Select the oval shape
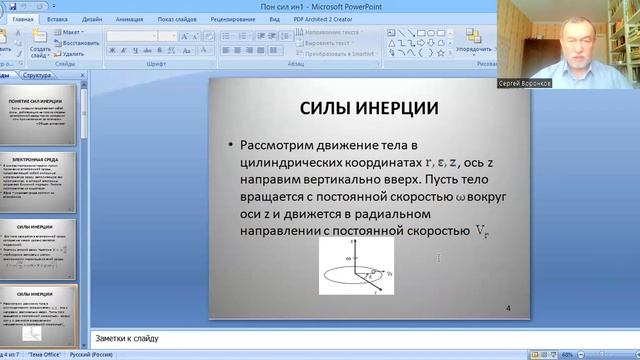Image resolution: width=640 pixels, height=360 pixels. click(431, 33)
